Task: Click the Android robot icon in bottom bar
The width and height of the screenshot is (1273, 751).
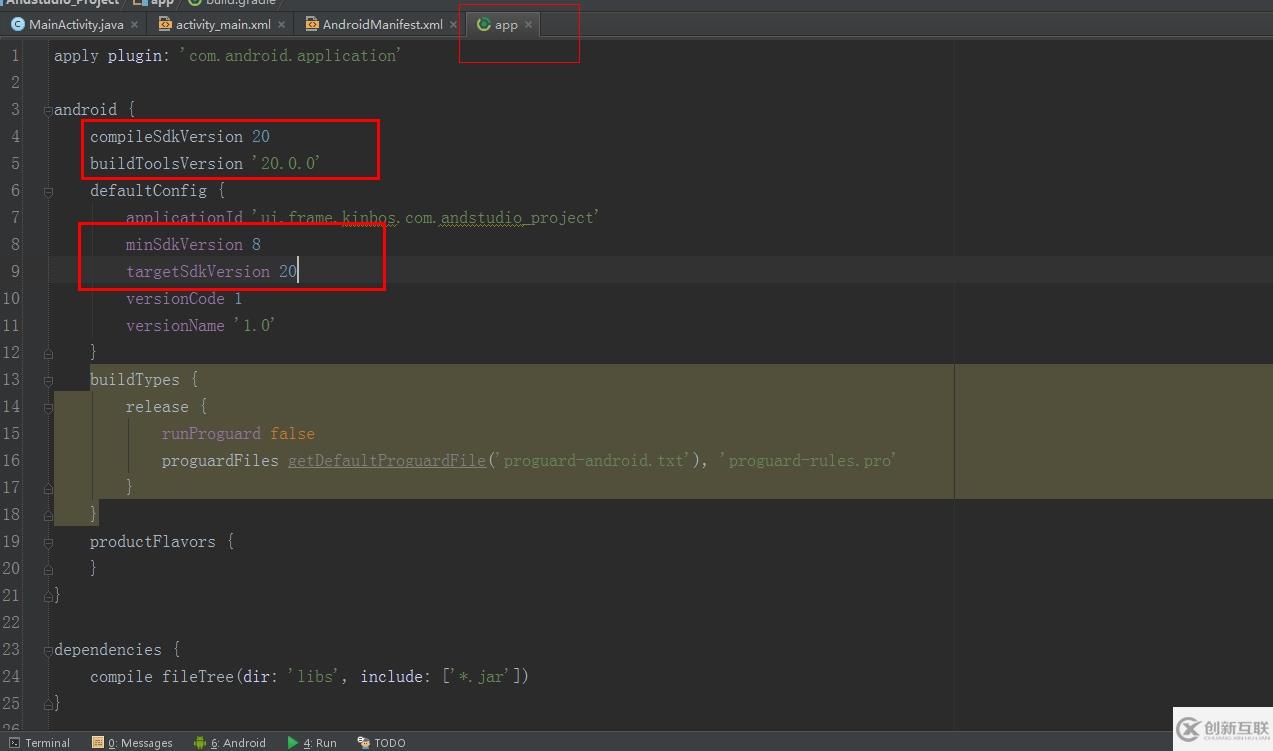Action: tap(200, 743)
